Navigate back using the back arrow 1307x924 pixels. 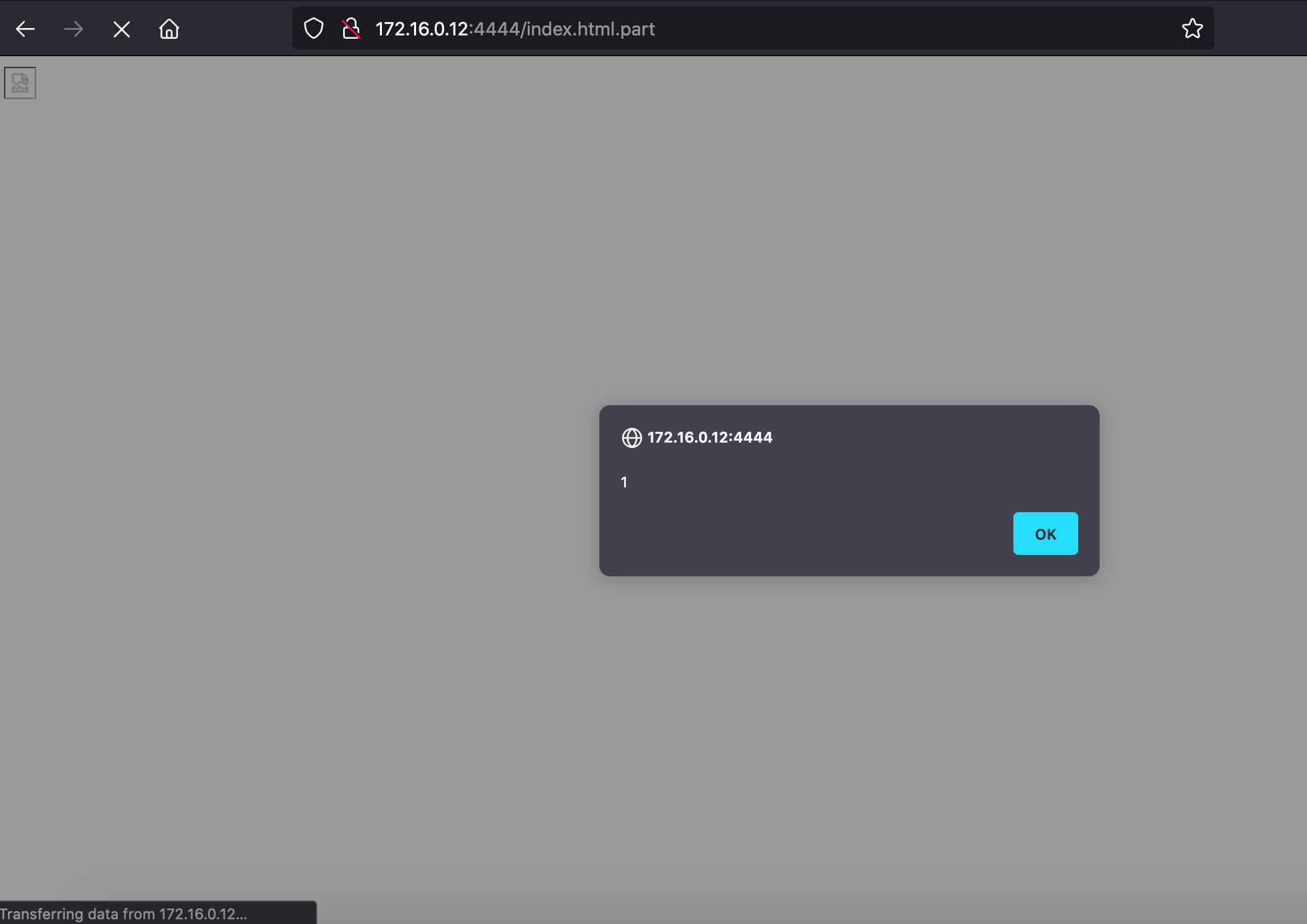[25, 28]
